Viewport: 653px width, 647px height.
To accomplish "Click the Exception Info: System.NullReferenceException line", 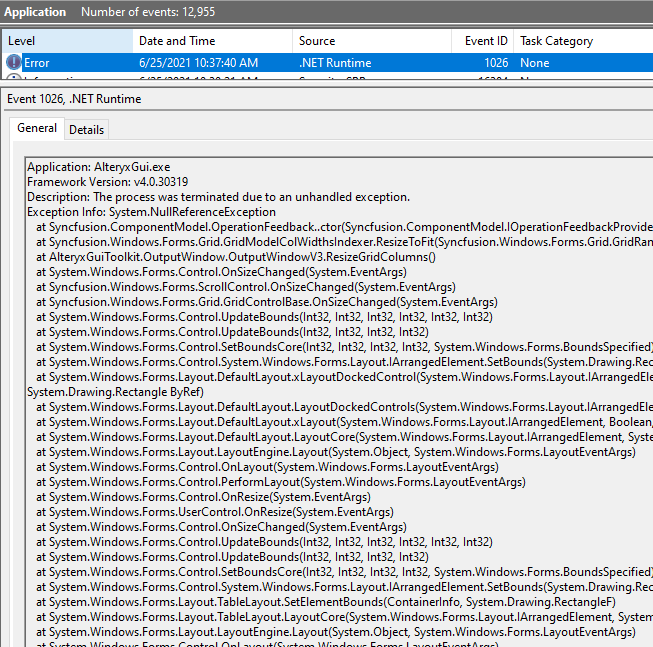I will 151,212.
